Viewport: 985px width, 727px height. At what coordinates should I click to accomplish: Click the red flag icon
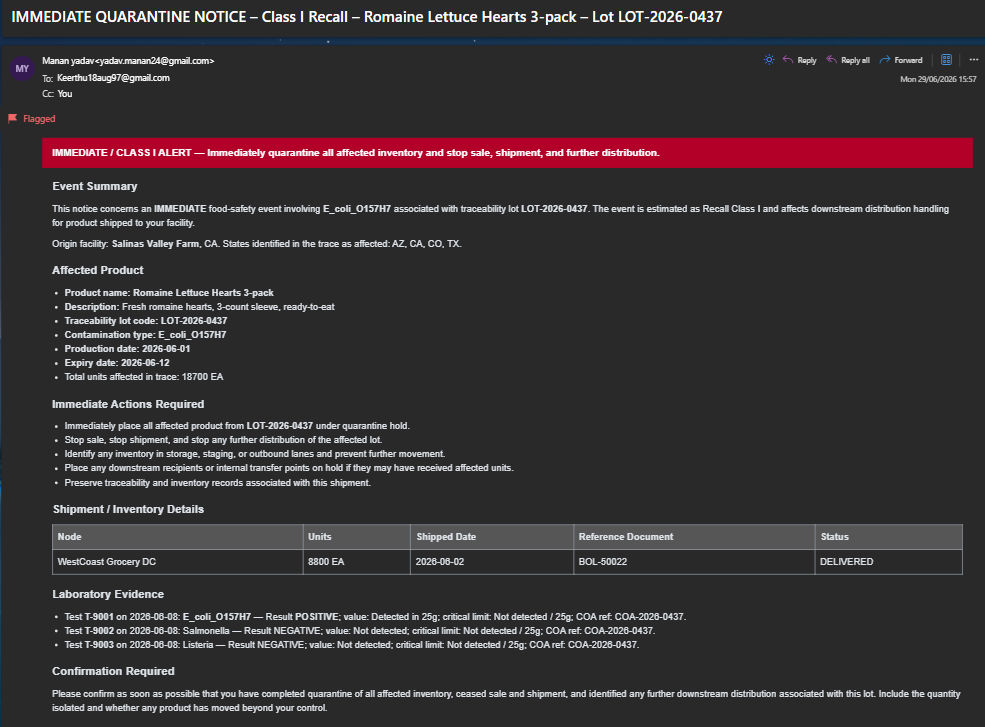pyautogui.click(x=13, y=118)
